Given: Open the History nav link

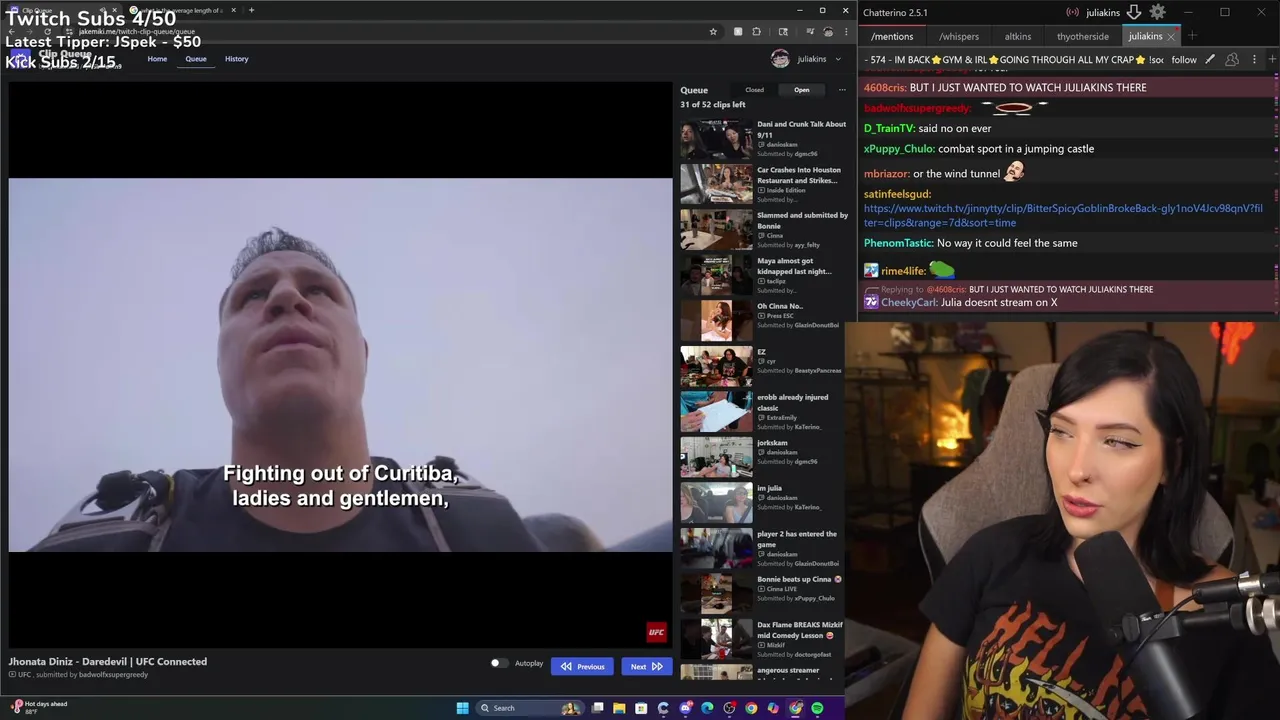Looking at the screenshot, I should (237, 59).
